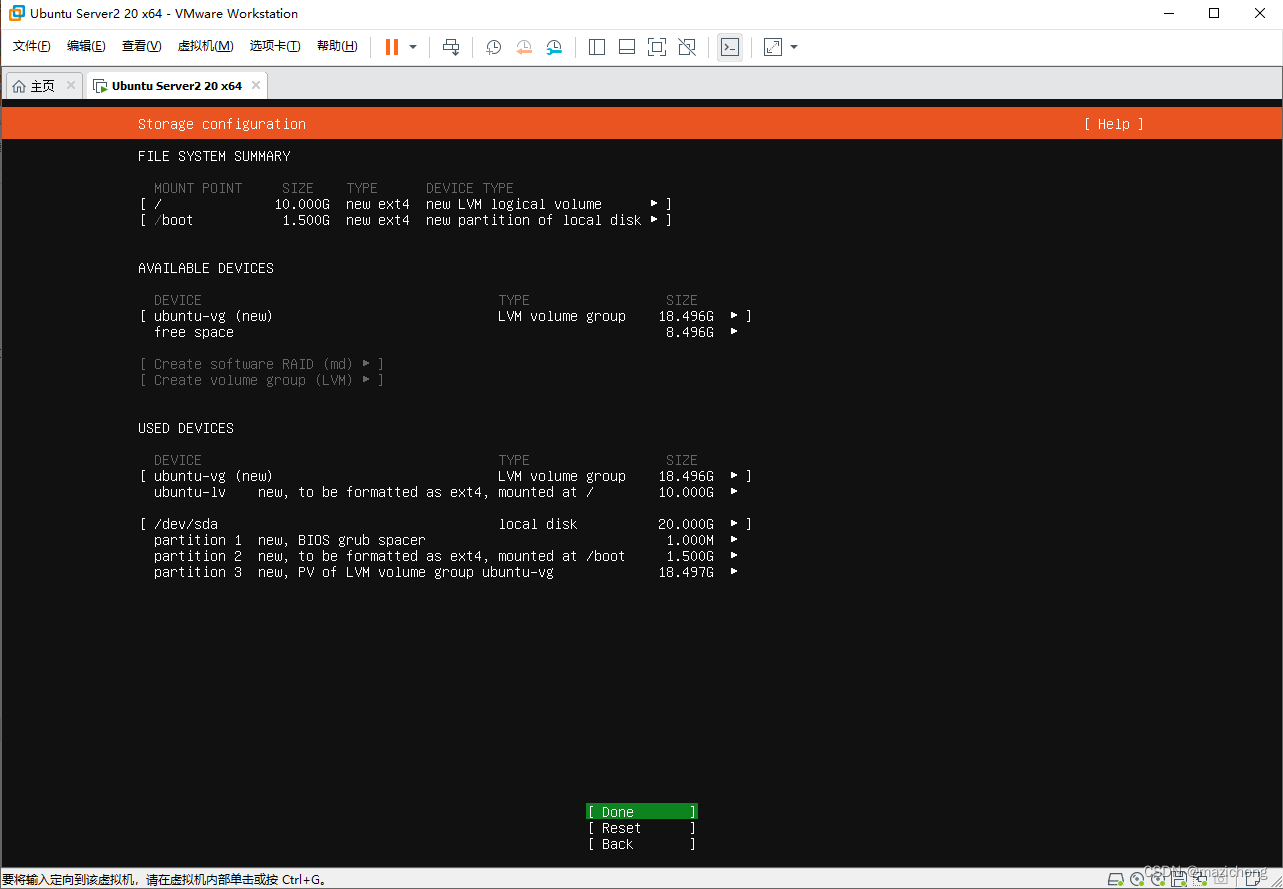Expand the arrow on partition 3 row
The width and height of the screenshot is (1283, 889).
click(734, 571)
